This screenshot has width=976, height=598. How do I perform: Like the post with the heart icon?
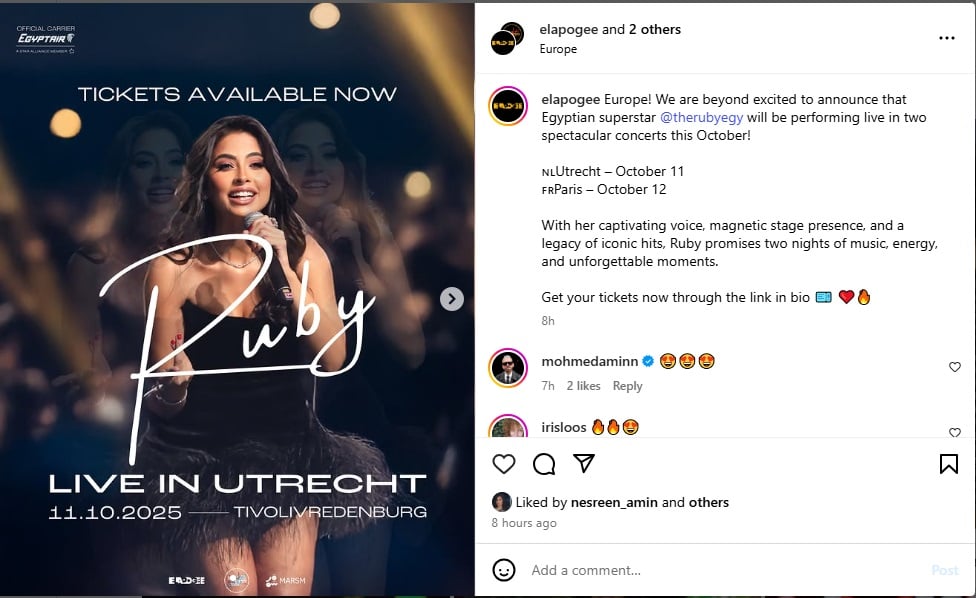click(x=504, y=464)
